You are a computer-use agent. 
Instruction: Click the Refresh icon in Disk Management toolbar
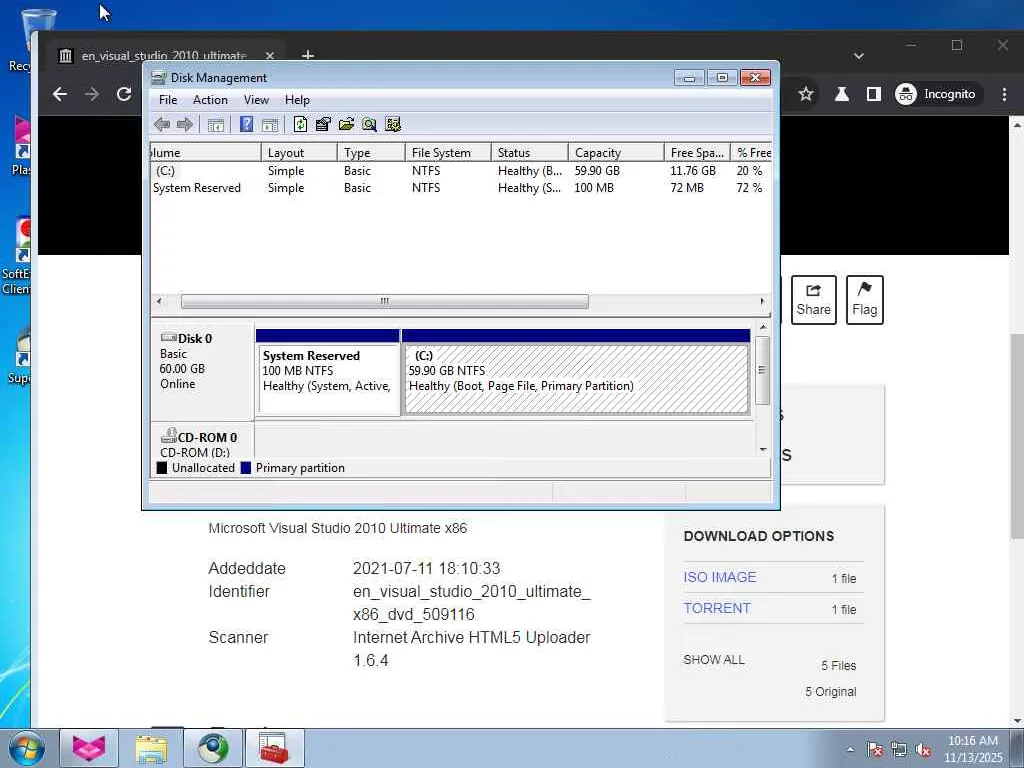(300, 124)
